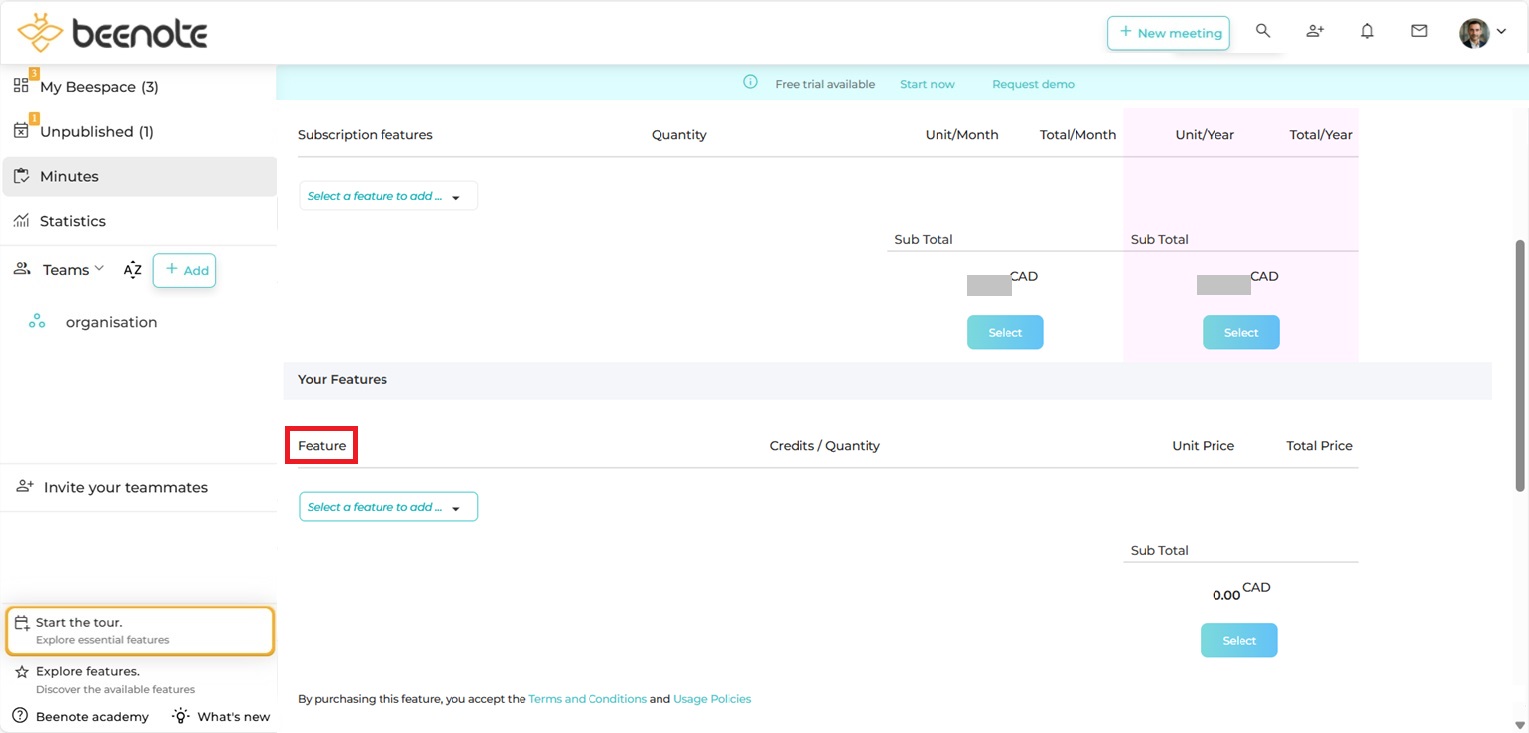The width and height of the screenshot is (1529, 733).
Task: Click the notifications bell icon
Action: click(1367, 31)
